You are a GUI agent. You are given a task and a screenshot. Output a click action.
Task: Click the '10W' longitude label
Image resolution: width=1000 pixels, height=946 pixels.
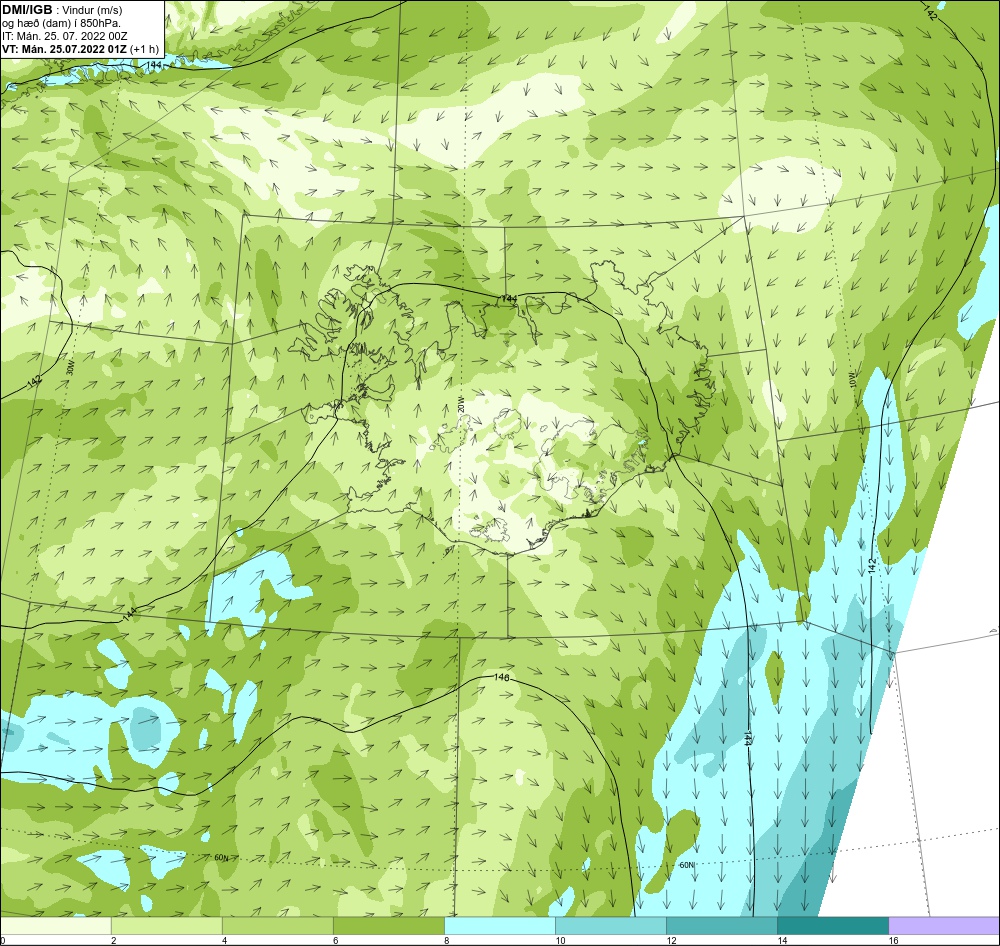(x=853, y=381)
